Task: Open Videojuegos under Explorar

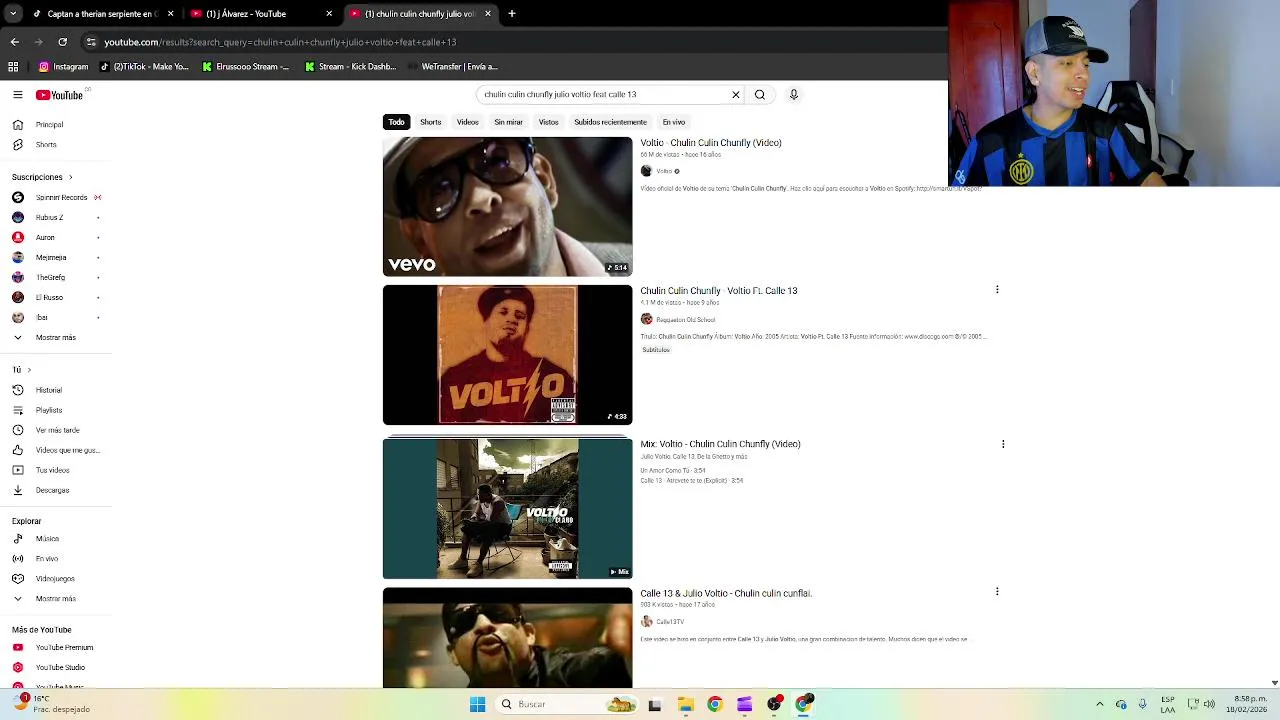Action: (x=56, y=579)
